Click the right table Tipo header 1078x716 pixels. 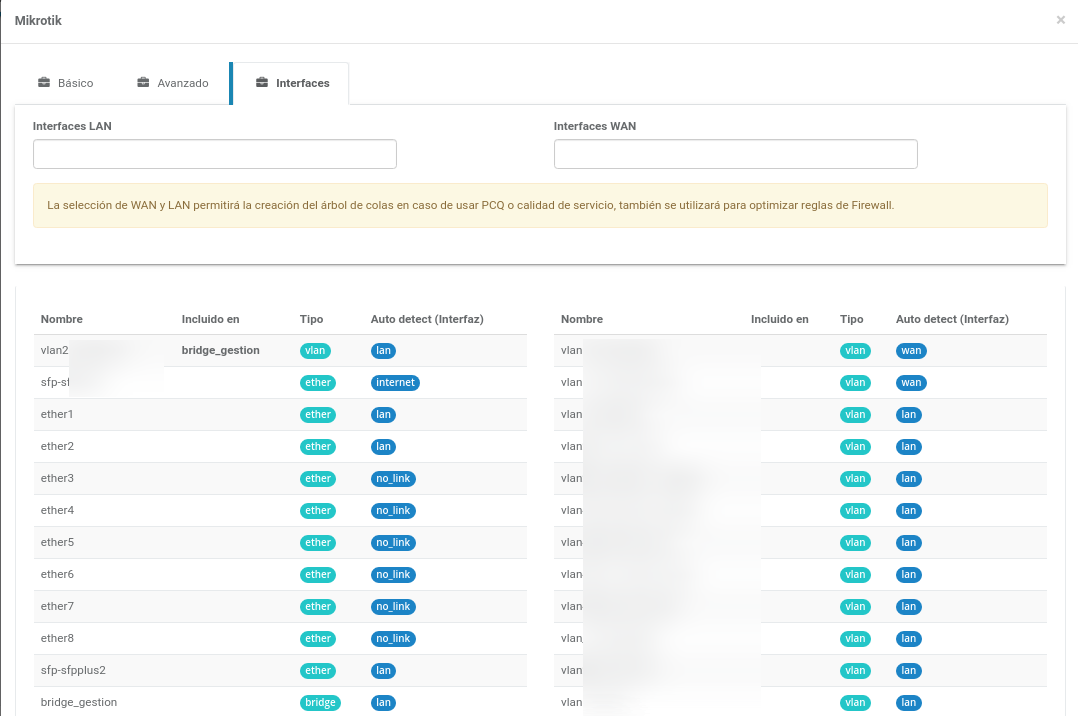[852, 319]
